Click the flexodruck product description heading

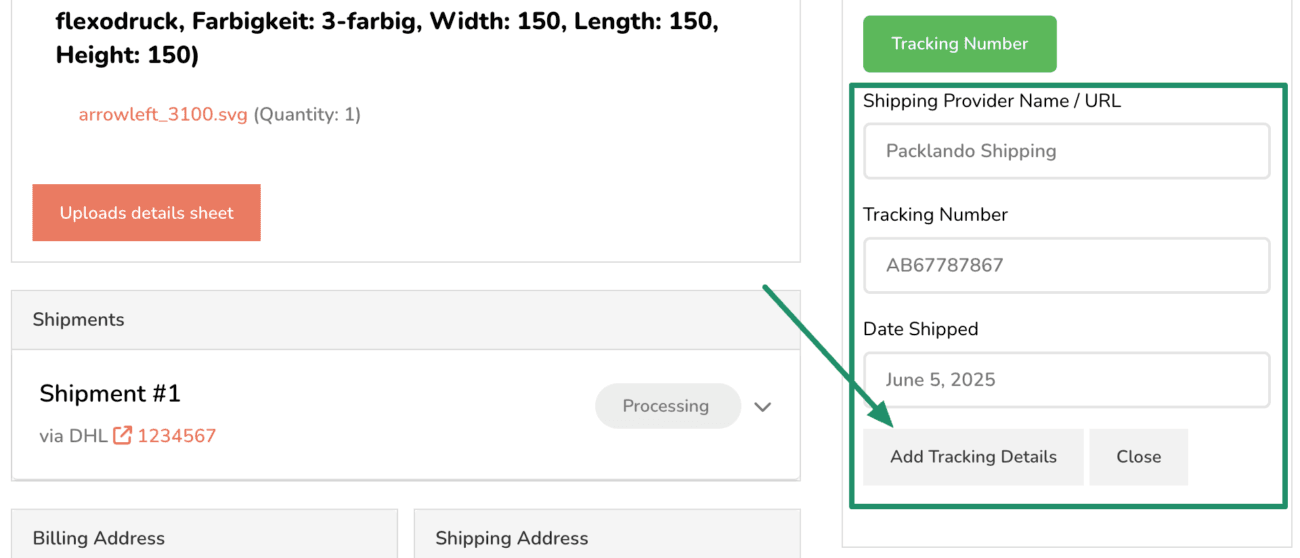pos(387,39)
